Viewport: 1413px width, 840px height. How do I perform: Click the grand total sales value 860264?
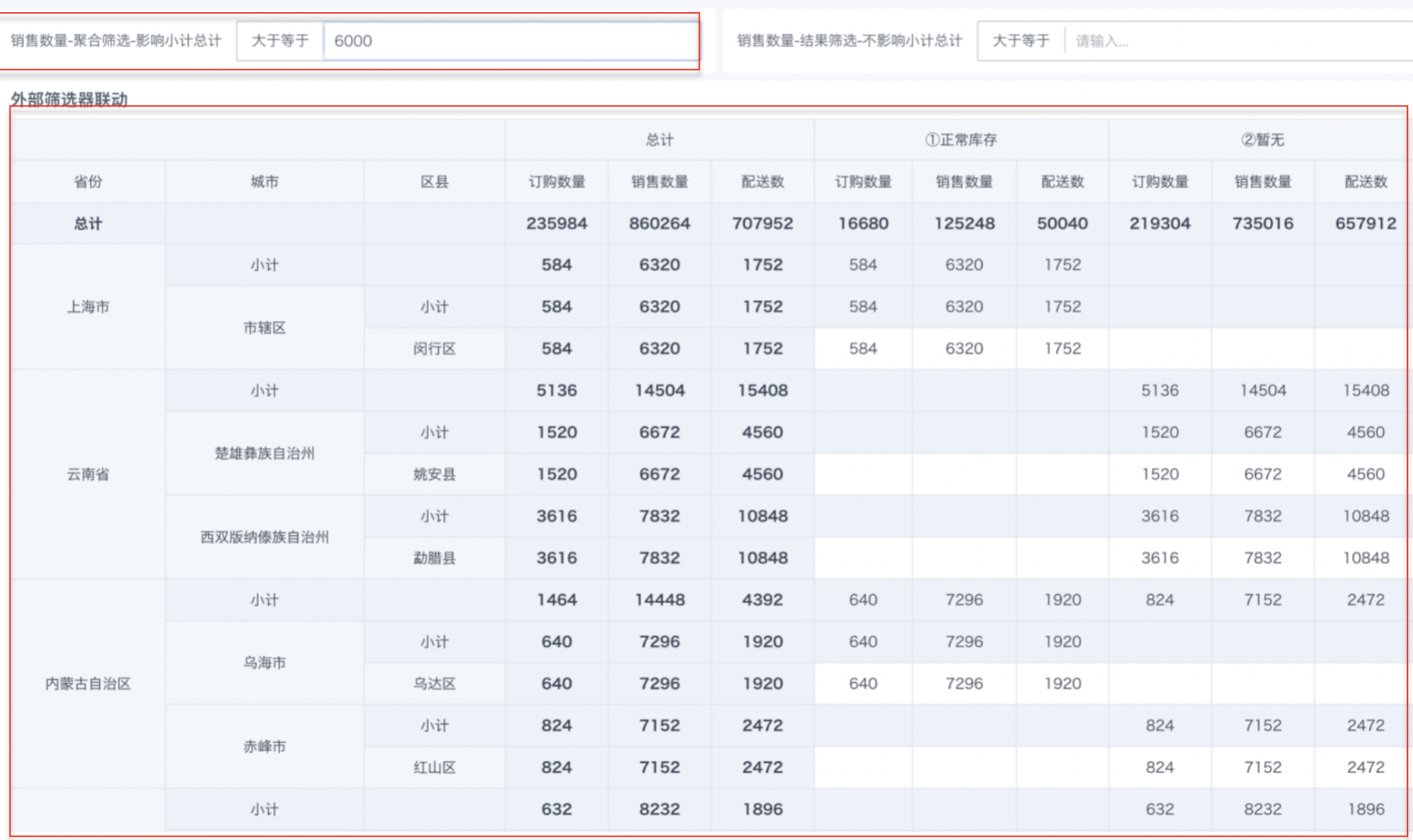[659, 224]
